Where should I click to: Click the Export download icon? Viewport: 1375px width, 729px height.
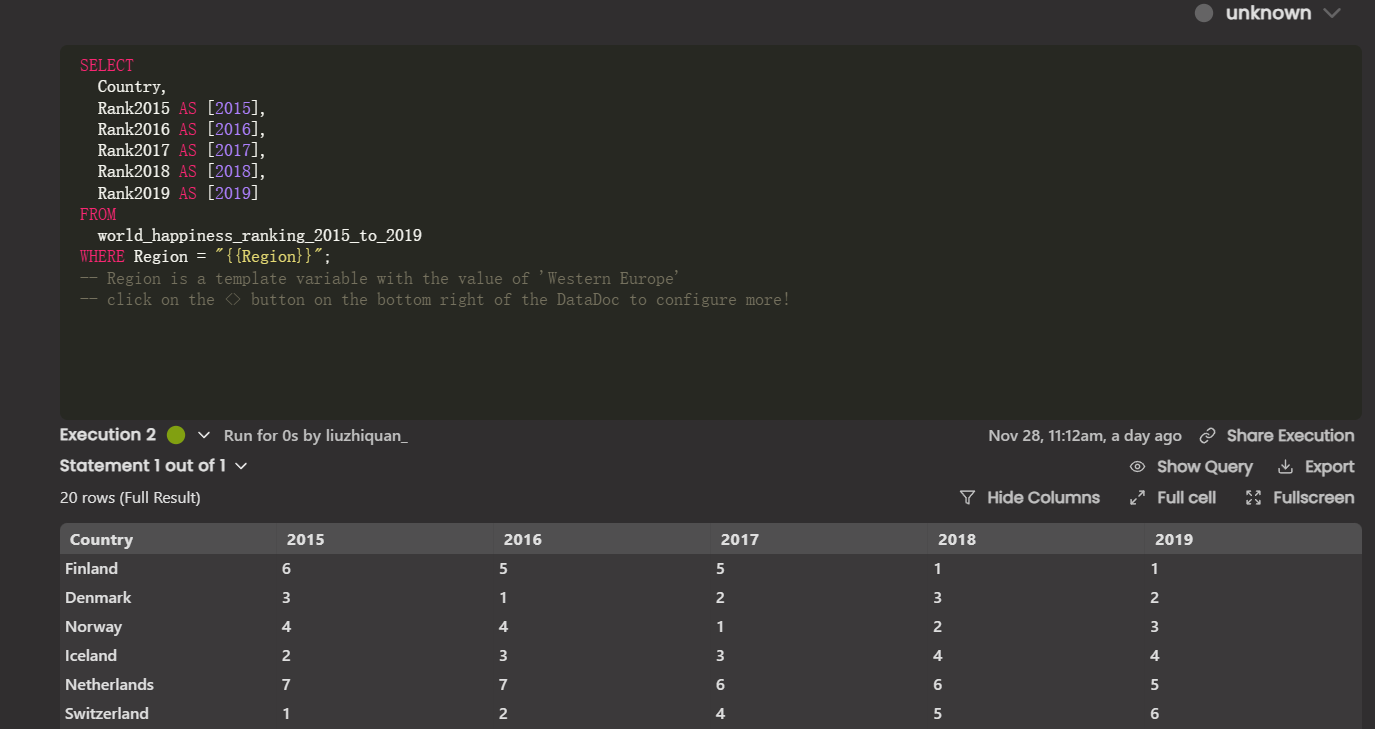pos(1286,467)
